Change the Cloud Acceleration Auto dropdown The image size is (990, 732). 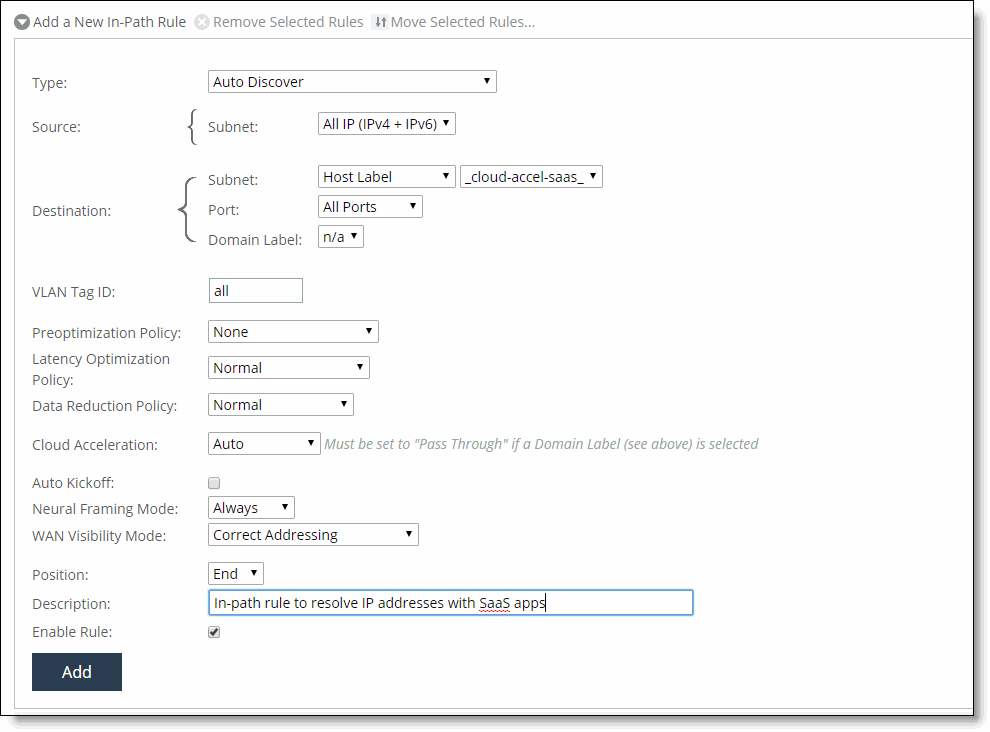264,444
